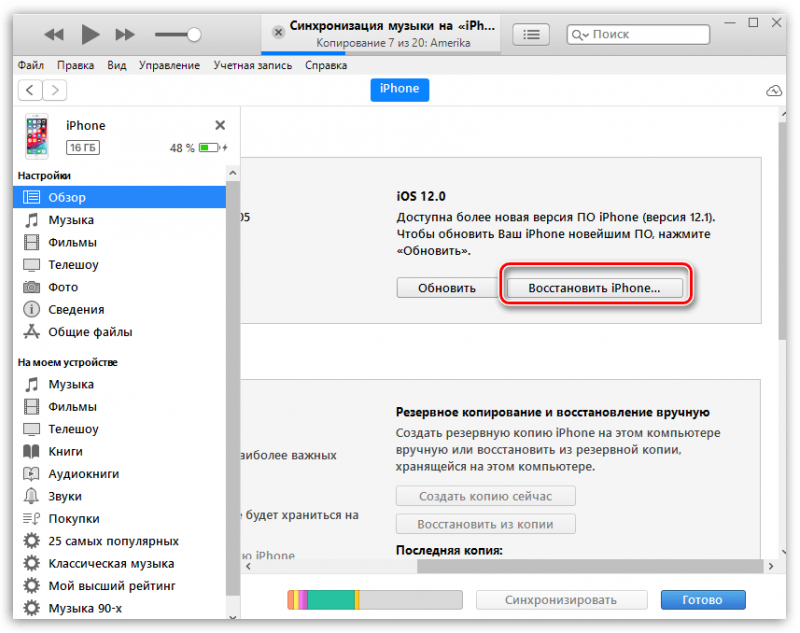Open the Справка menu
This screenshot has height=633, width=800.
[326, 65]
